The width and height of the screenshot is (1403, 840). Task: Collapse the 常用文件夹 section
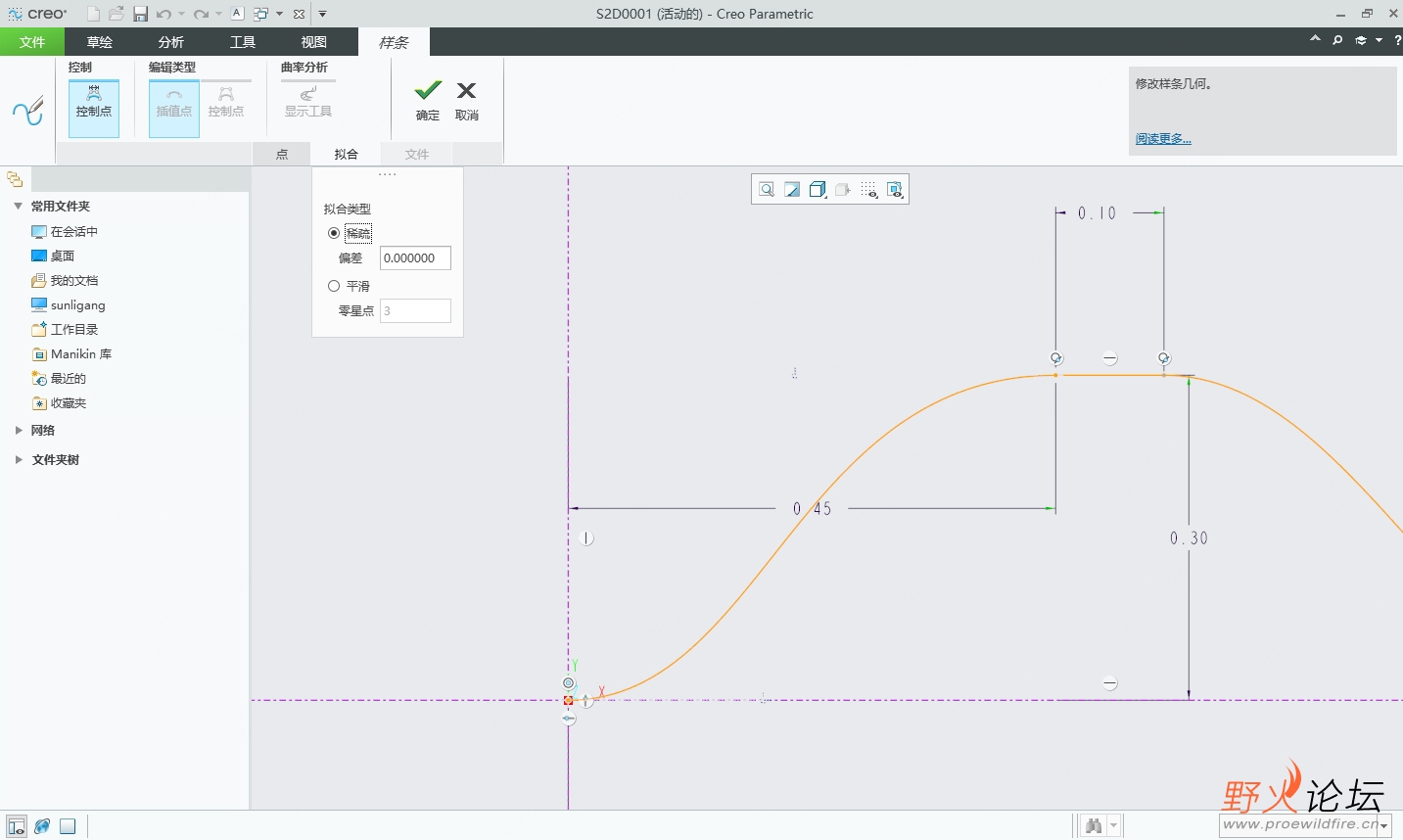pyautogui.click(x=18, y=207)
